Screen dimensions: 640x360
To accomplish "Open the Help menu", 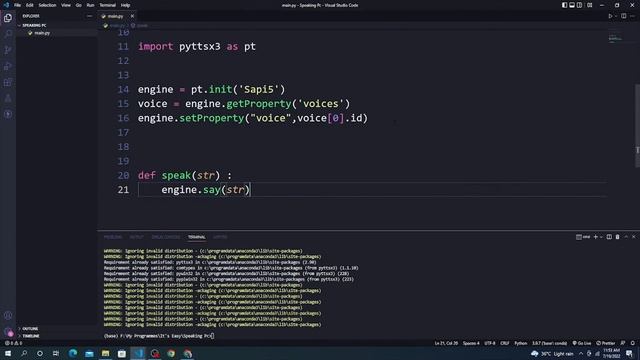I will 125,5.
